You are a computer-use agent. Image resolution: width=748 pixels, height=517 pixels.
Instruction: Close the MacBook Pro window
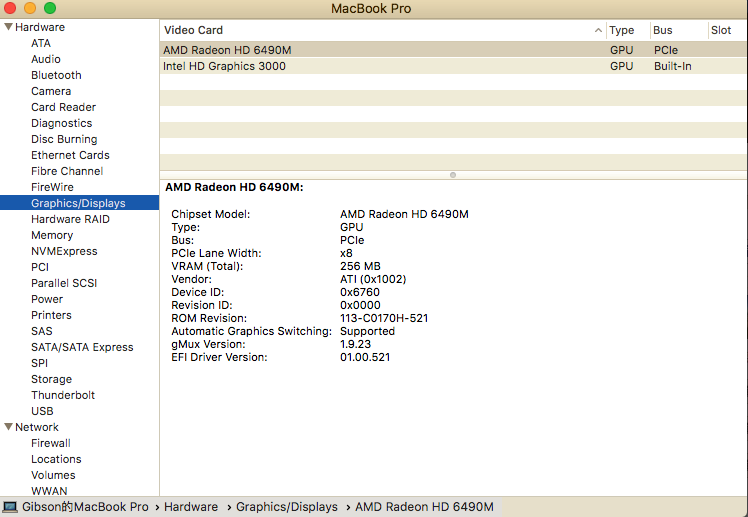(10, 8)
